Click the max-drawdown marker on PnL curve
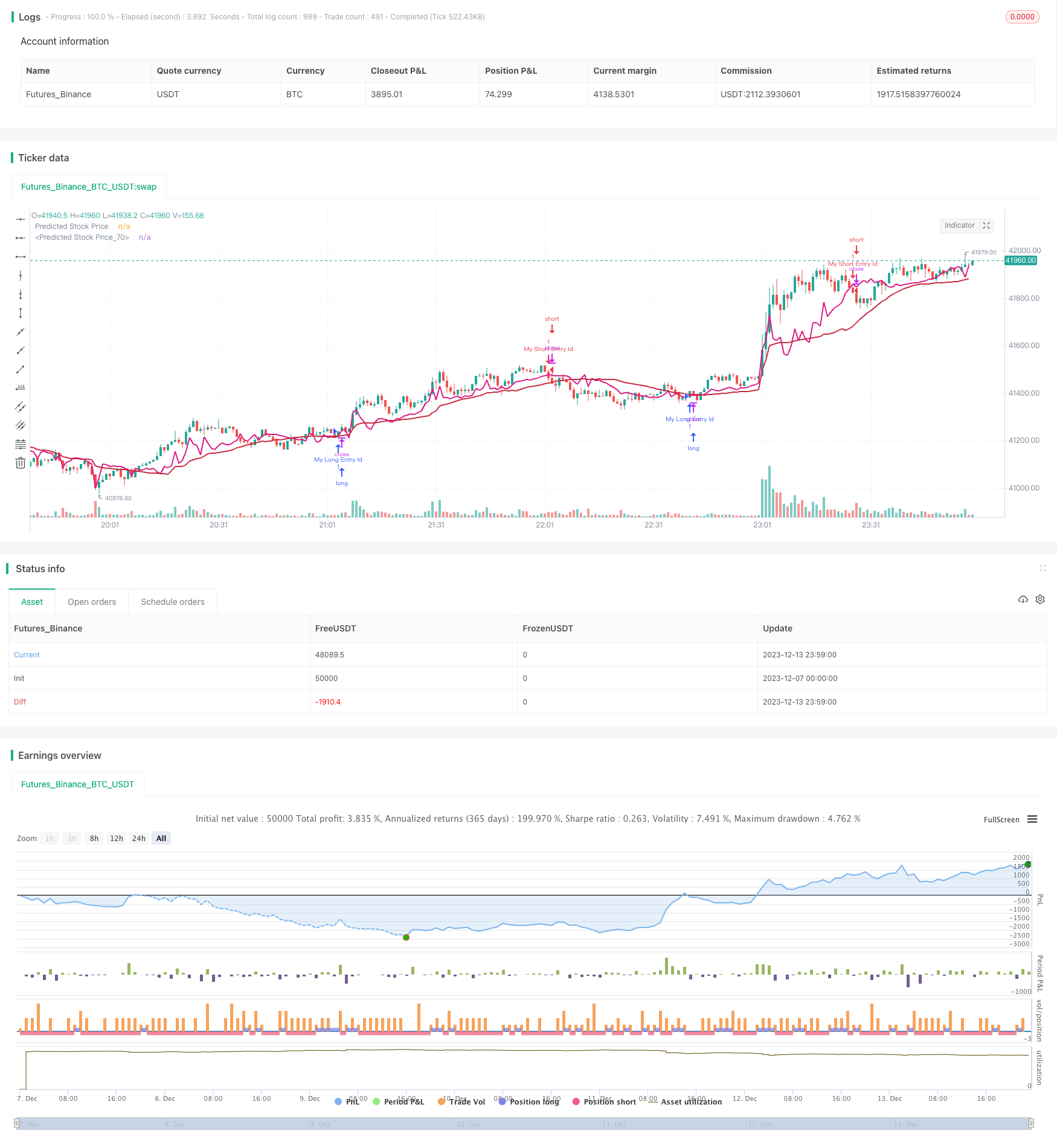Screen dimensions: 1057x1148 pyautogui.click(x=406, y=937)
